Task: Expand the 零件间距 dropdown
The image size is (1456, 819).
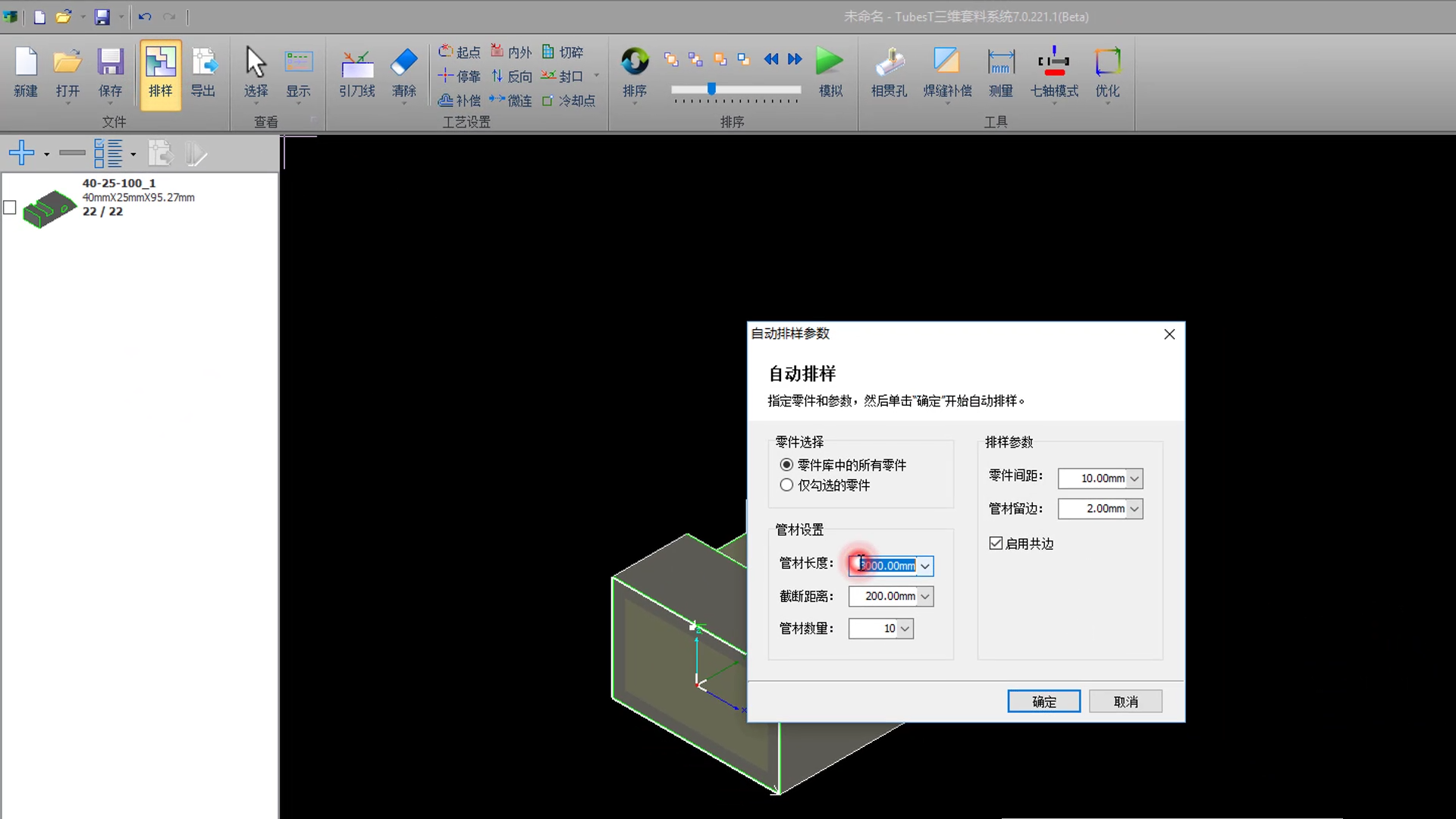Action: [1134, 479]
